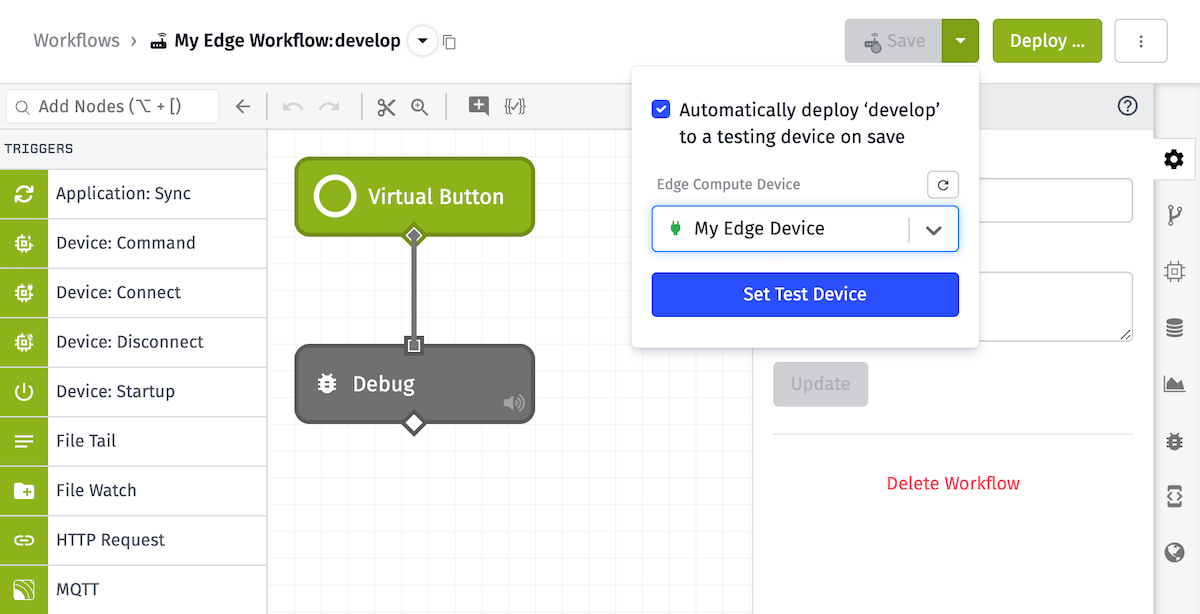Select the Device: Command trigger
1200x614 pixels.
(x=133, y=243)
